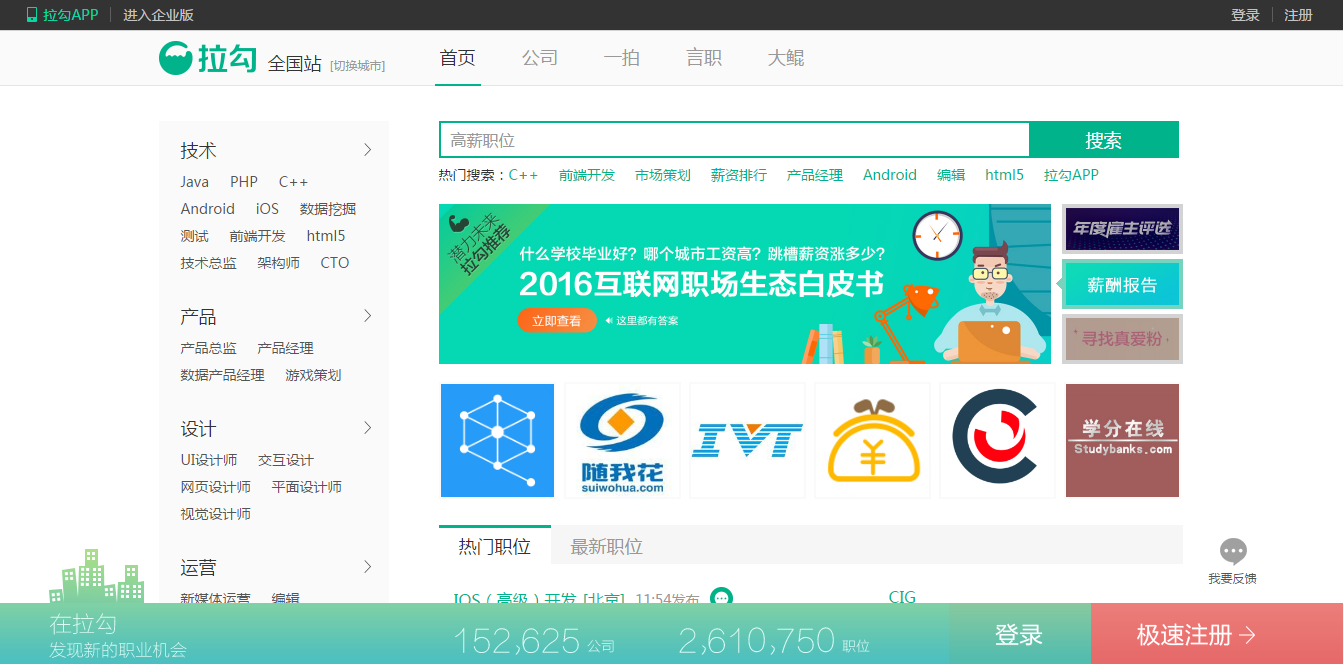
Task: Click the 极速注册 button
Action: tap(1197, 635)
